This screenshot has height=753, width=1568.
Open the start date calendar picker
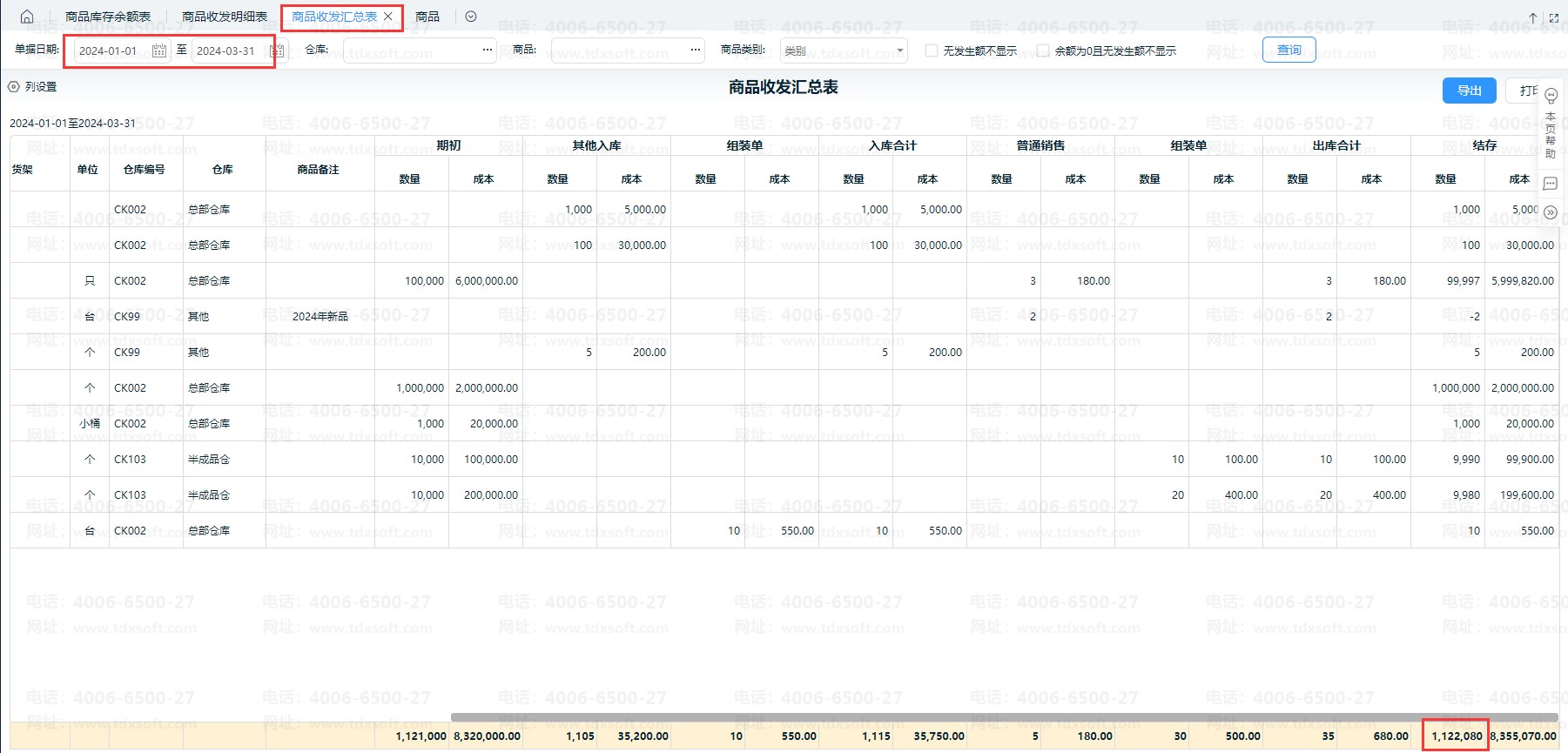click(x=159, y=51)
